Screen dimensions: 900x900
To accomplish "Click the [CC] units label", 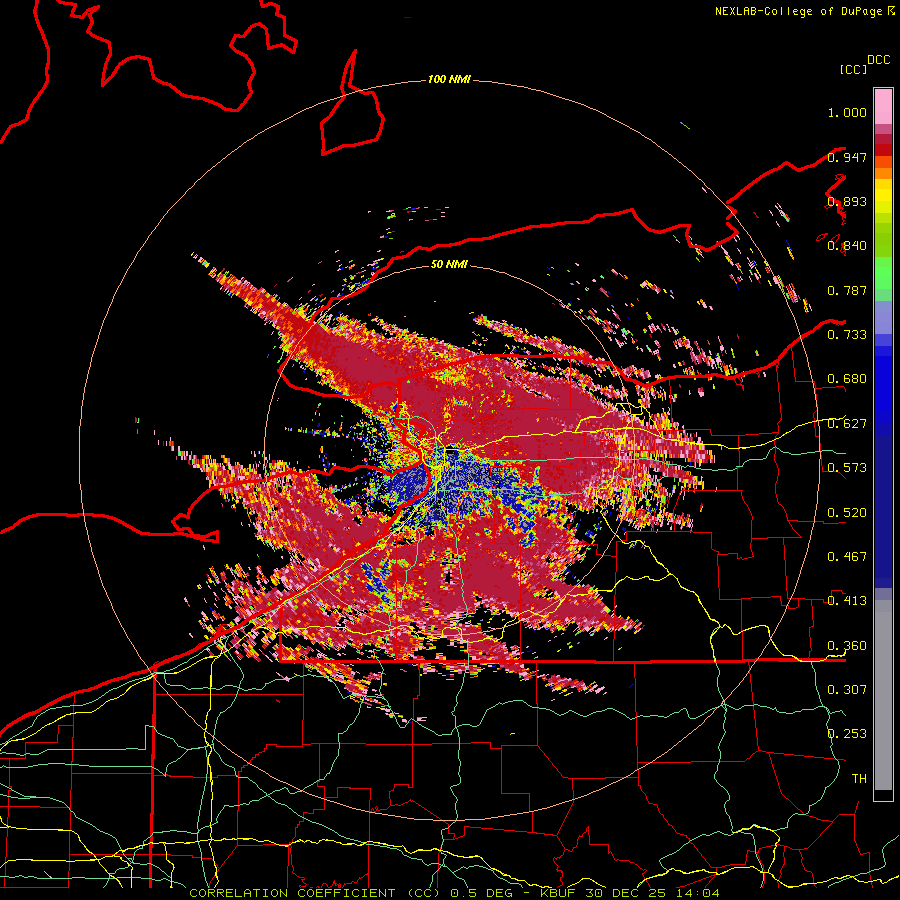I will [x=854, y=69].
